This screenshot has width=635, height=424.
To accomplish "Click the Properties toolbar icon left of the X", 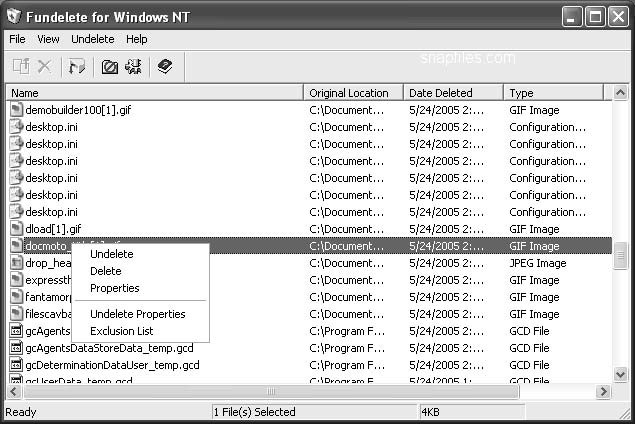I will point(21,67).
